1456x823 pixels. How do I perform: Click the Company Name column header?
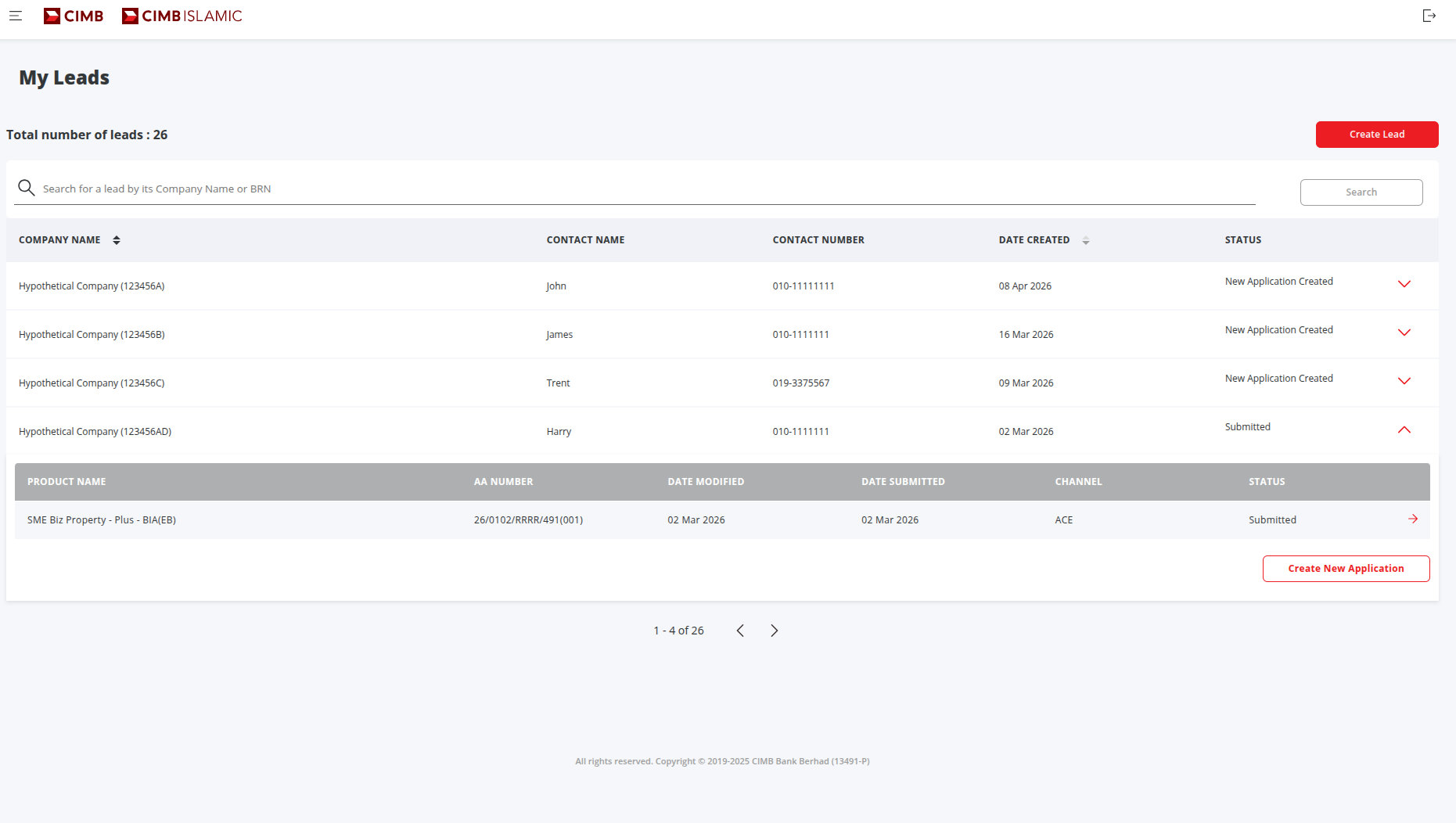click(x=59, y=240)
